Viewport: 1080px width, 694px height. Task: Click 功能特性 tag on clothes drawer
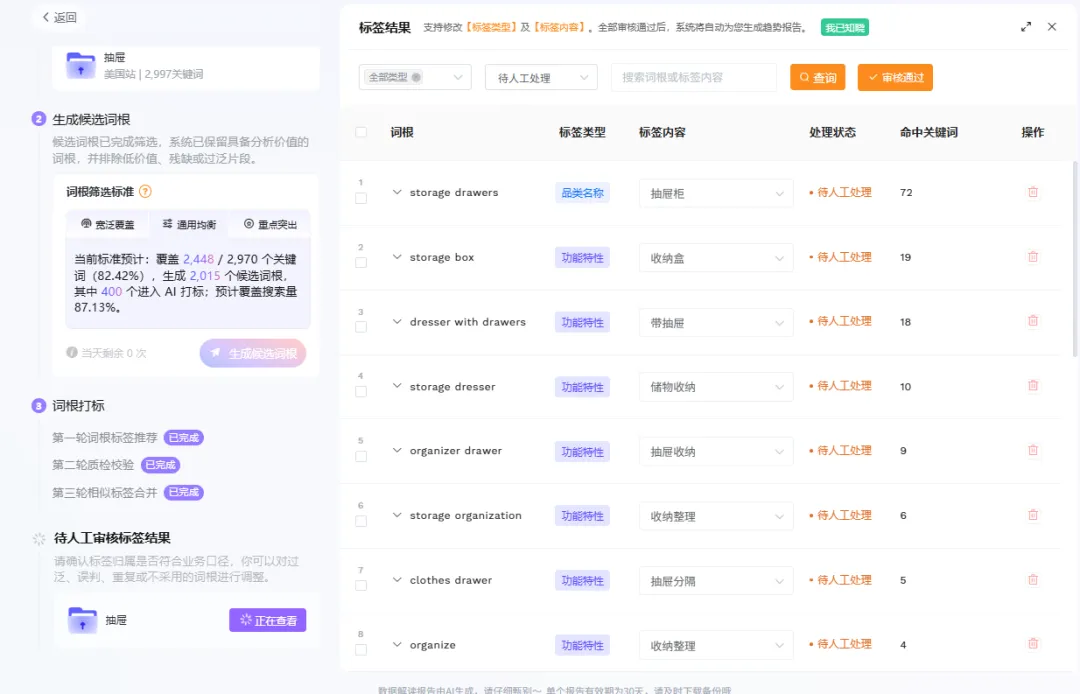coord(582,580)
